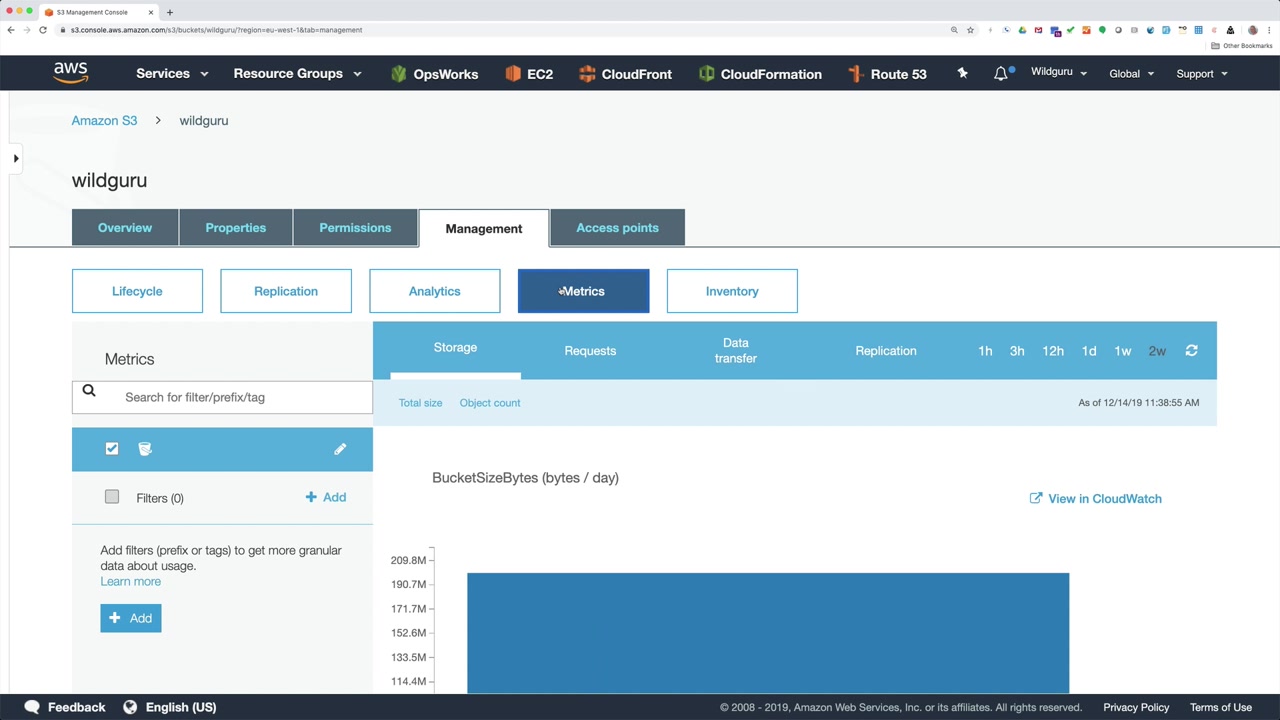Click the blue Add filter button

tap(130, 618)
